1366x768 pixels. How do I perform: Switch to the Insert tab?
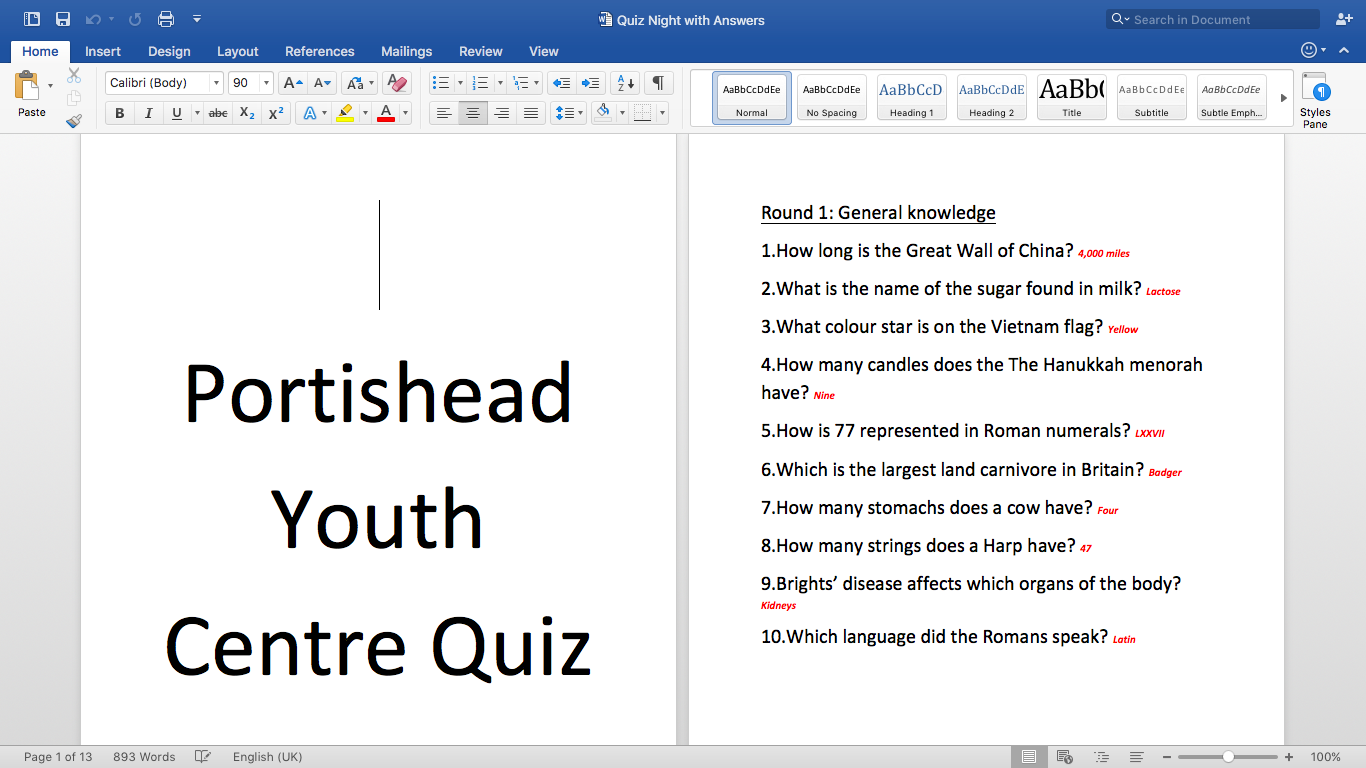click(103, 51)
